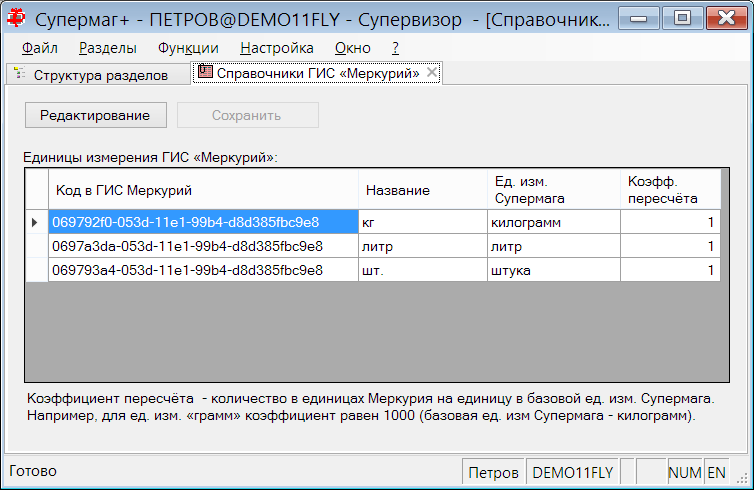The width and height of the screenshot is (754, 490).
Task: Click the Структура разделов tab tree icon
Action: click(x=20, y=74)
